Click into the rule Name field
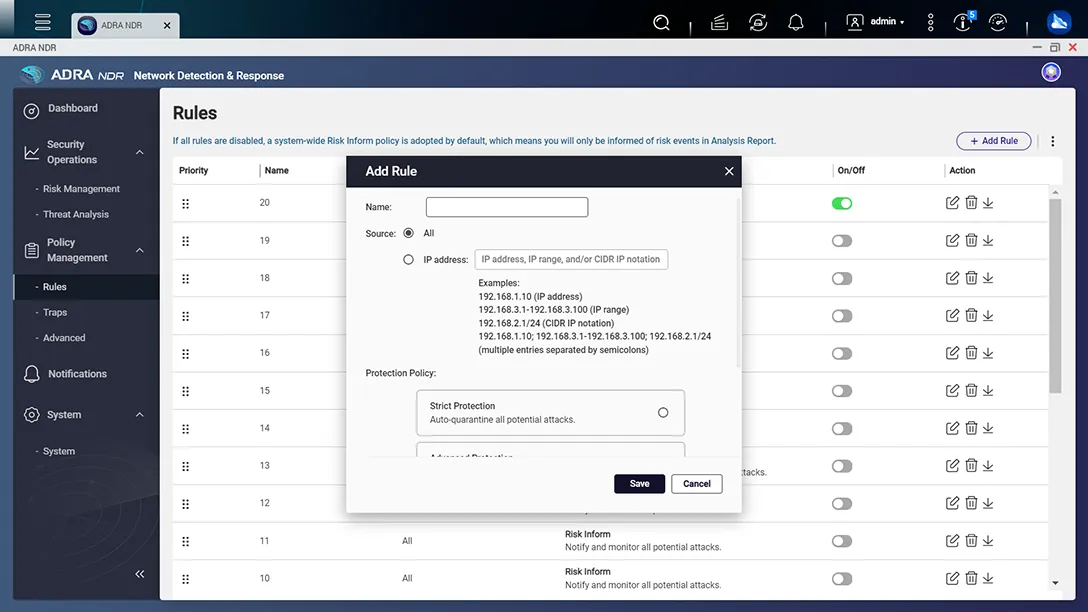Screen dimensions: 1088x612 pos(507,207)
